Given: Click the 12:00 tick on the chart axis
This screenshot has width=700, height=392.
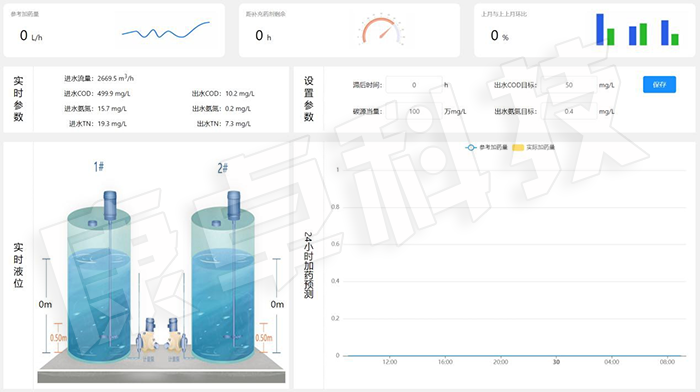Looking at the screenshot, I should (390, 362).
